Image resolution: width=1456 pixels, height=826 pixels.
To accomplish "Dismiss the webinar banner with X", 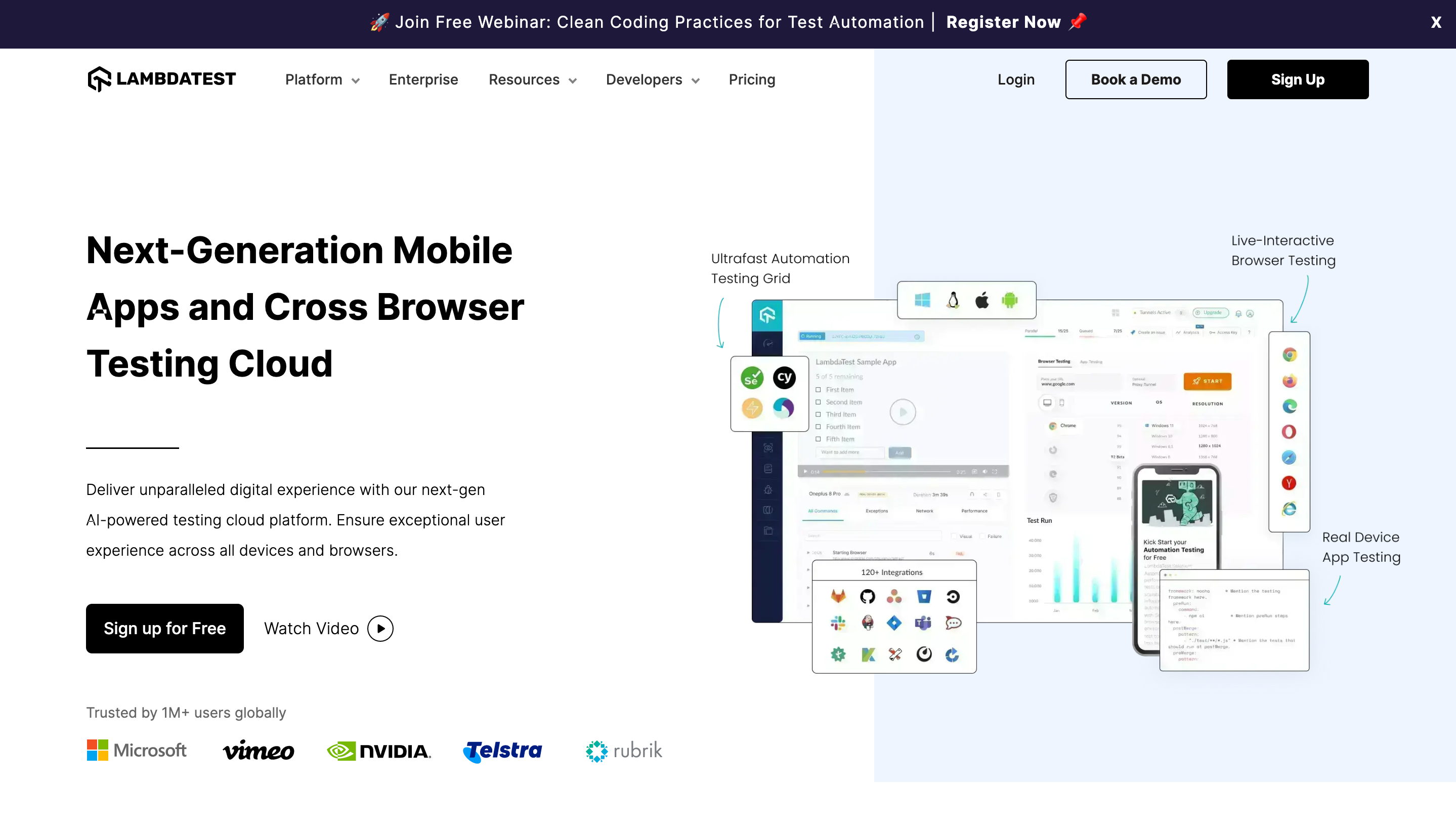I will [1436, 23].
